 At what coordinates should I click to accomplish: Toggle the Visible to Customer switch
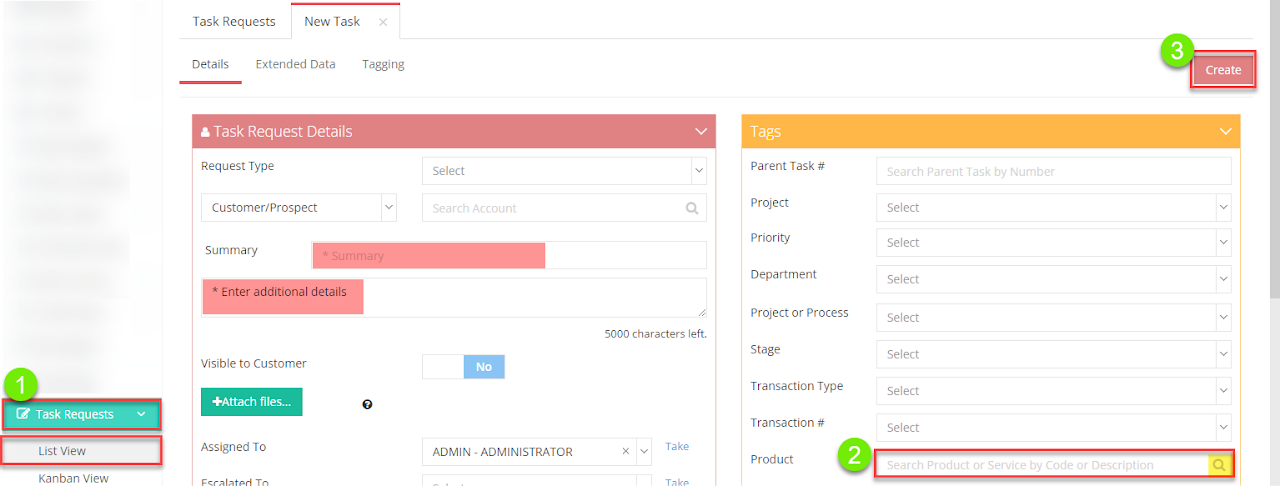coord(464,367)
